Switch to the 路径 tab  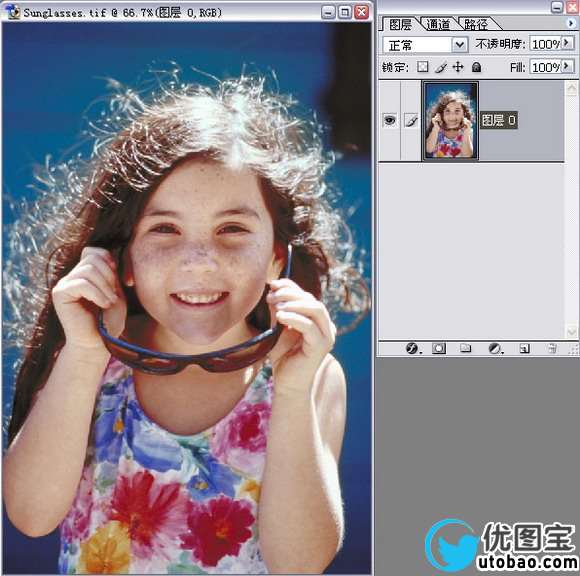pos(476,24)
